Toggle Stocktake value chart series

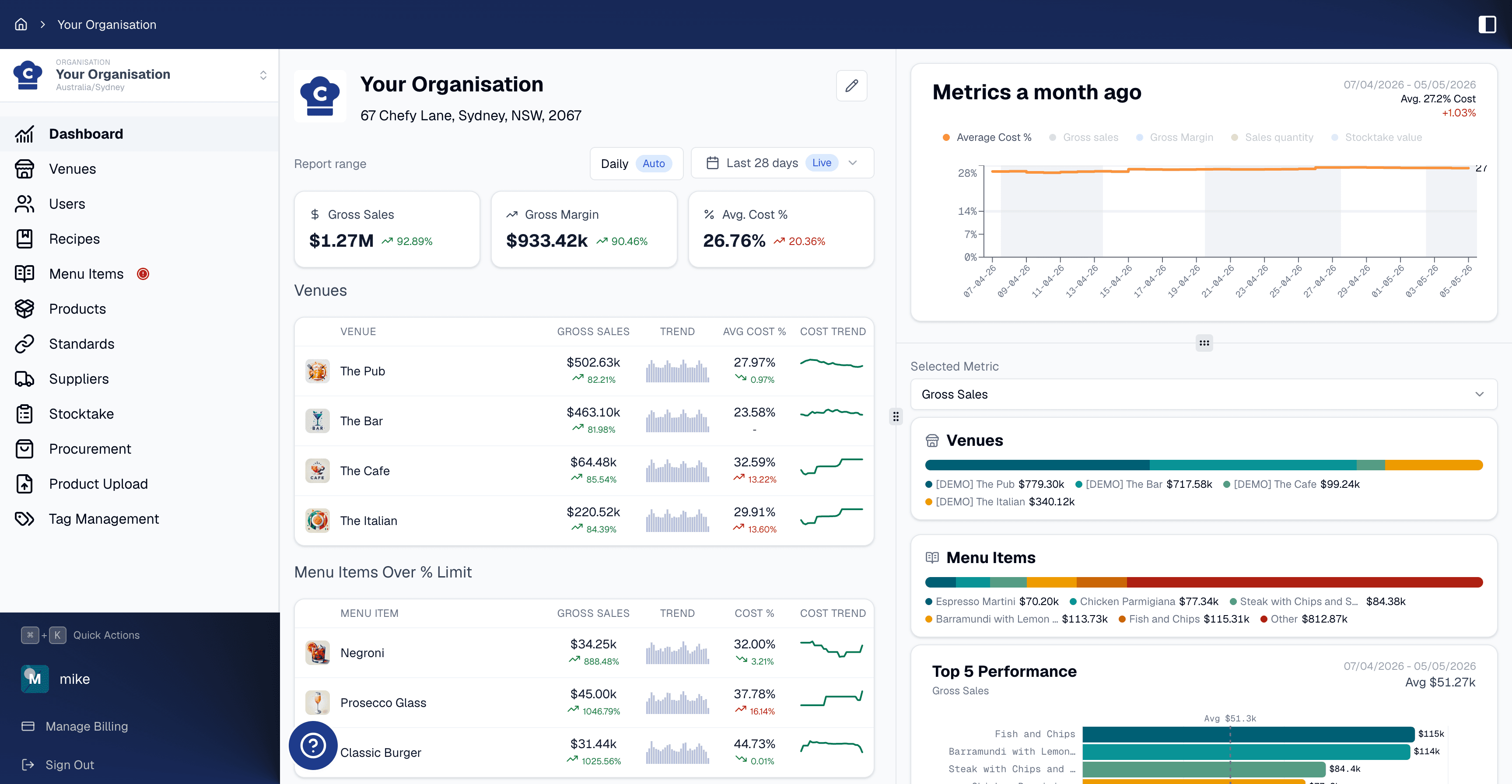(x=1376, y=137)
